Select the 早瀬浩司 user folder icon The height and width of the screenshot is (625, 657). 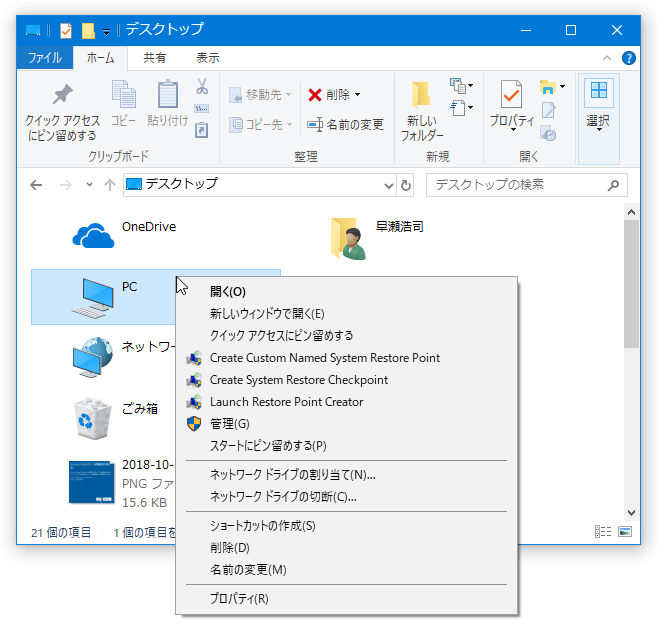coord(349,238)
